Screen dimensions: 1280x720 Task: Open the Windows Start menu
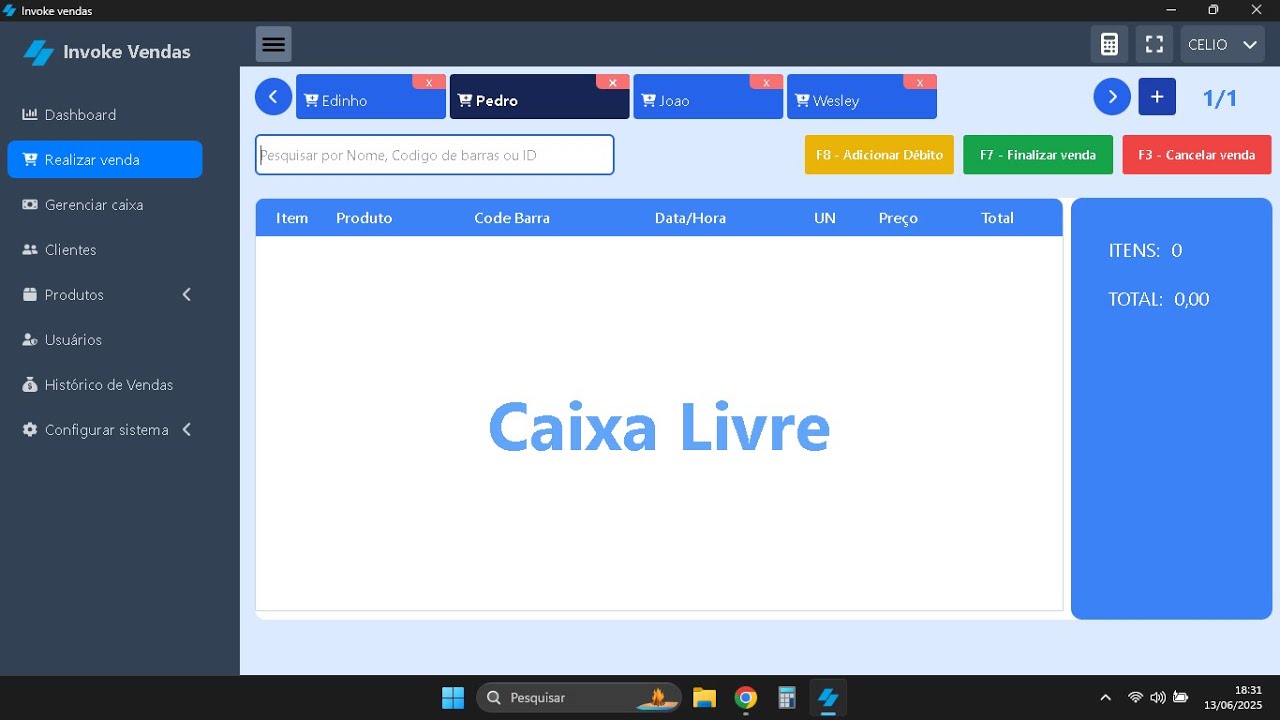click(x=453, y=698)
